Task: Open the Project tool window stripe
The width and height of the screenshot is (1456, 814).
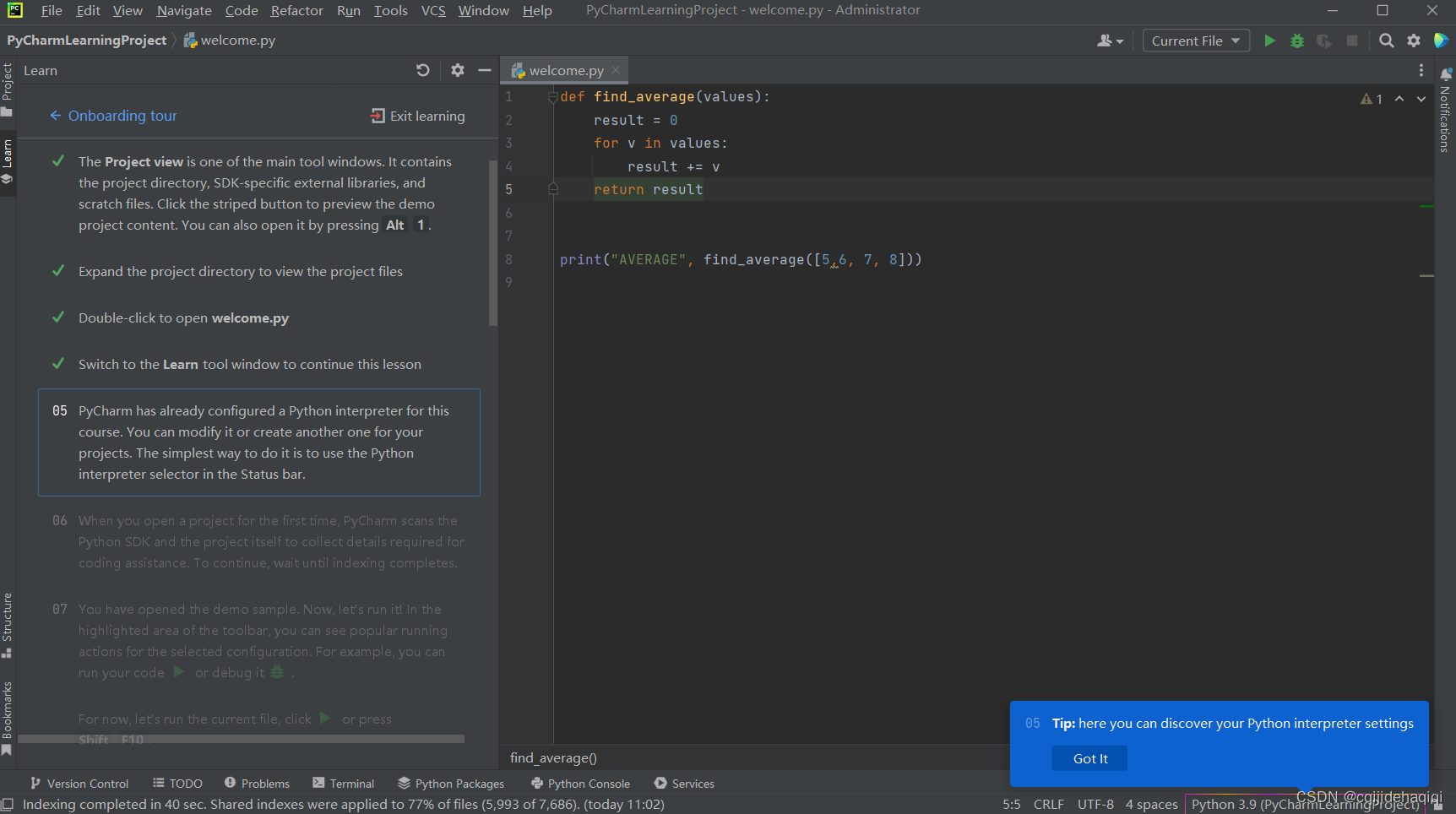Action: point(8,90)
